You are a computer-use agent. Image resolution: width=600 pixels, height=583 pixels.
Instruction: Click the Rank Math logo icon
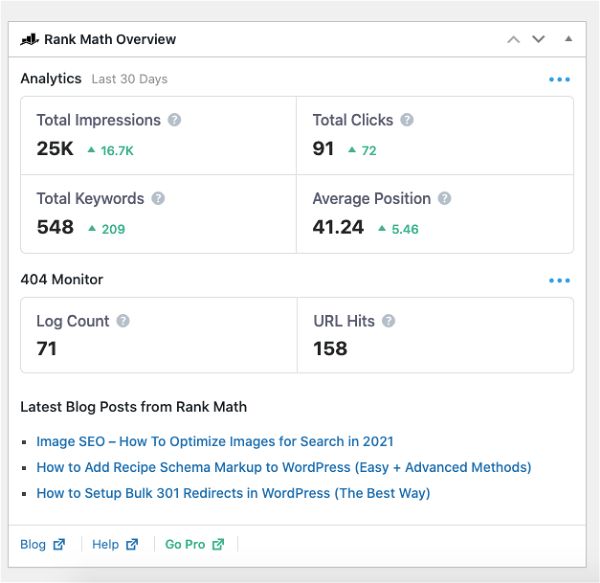pos(29,39)
